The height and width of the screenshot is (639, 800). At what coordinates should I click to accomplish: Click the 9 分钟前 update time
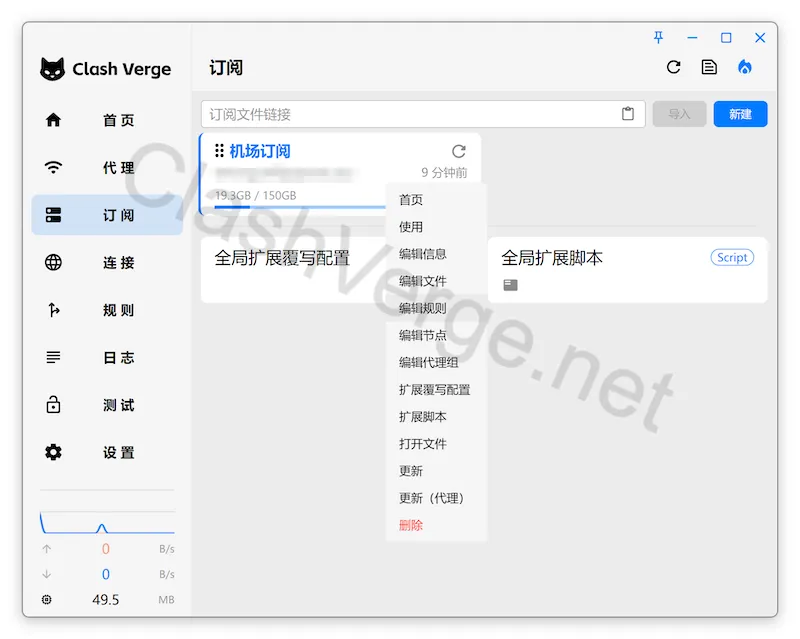pyautogui.click(x=444, y=173)
